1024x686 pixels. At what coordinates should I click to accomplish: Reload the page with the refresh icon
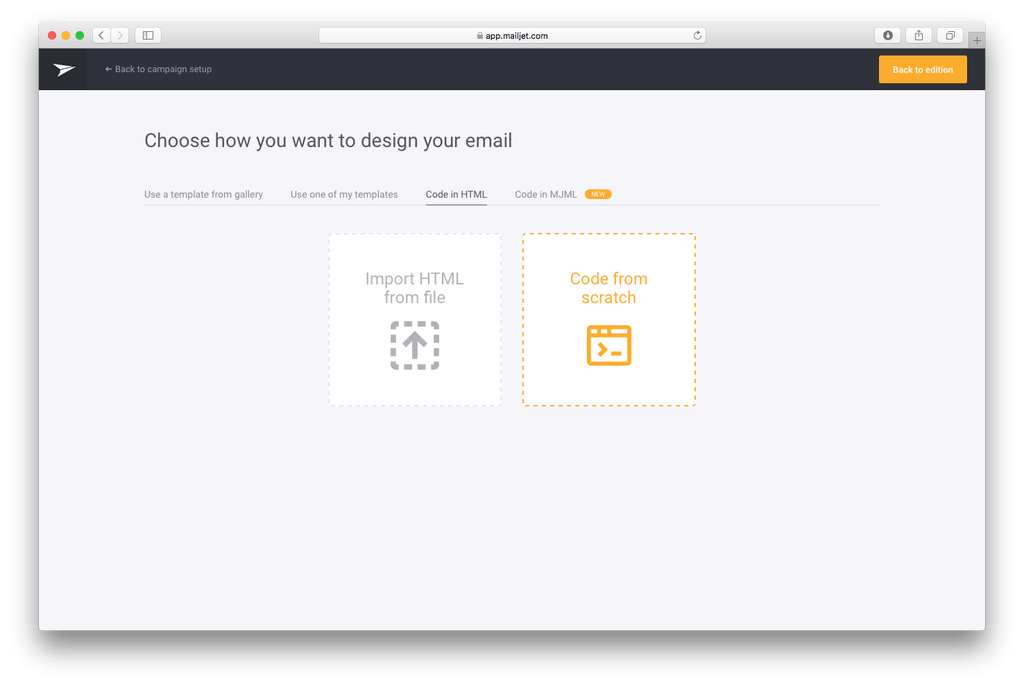point(697,35)
